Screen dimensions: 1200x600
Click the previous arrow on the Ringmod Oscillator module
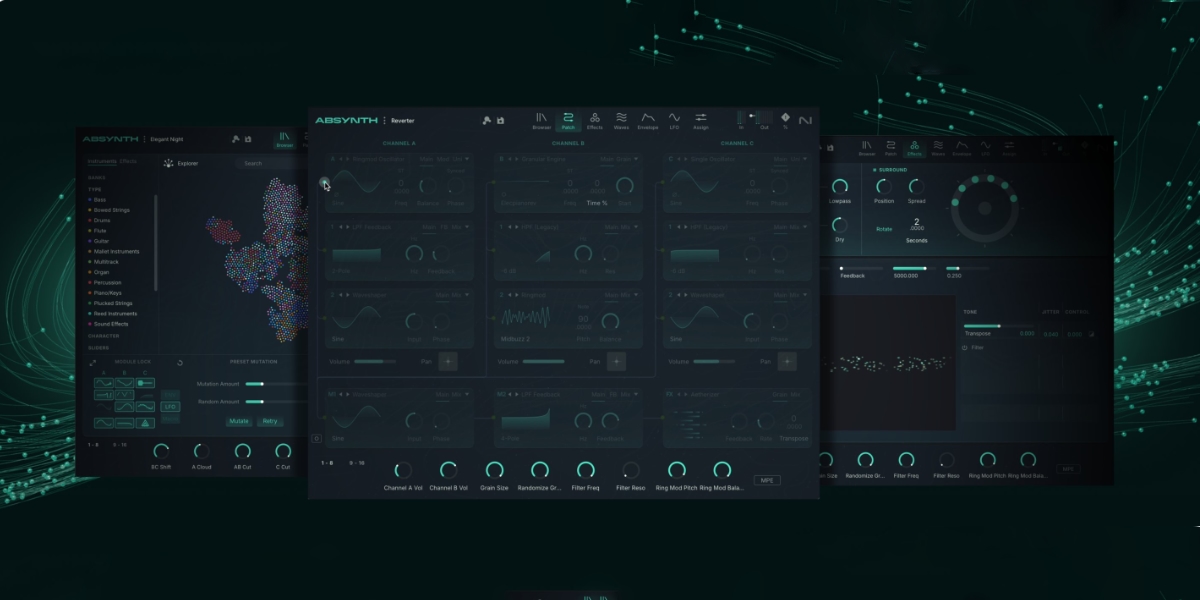pyautogui.click(x=341, y=159)
